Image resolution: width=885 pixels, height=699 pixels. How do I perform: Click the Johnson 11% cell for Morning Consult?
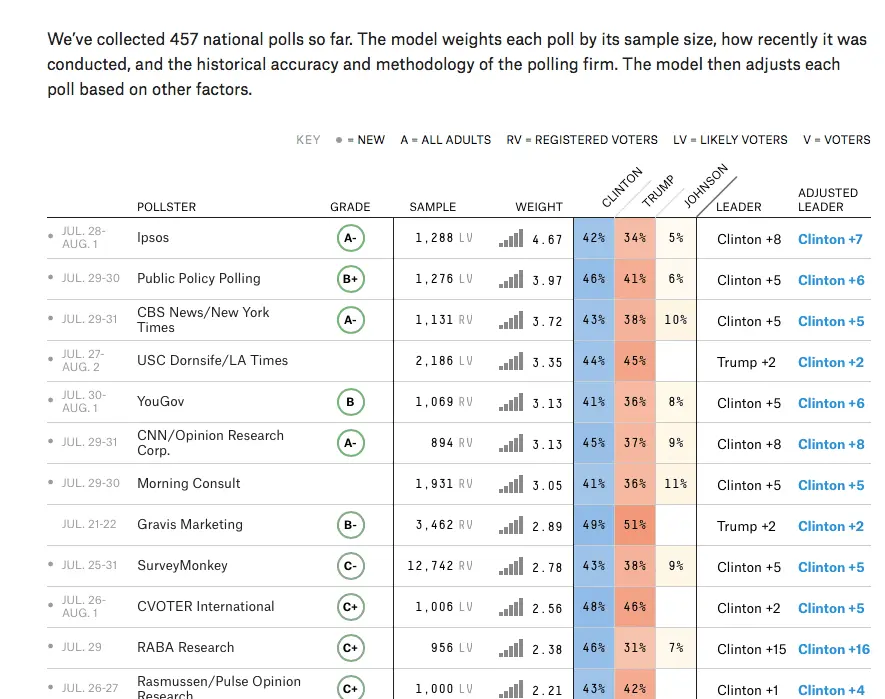click(x=676, y=484)
